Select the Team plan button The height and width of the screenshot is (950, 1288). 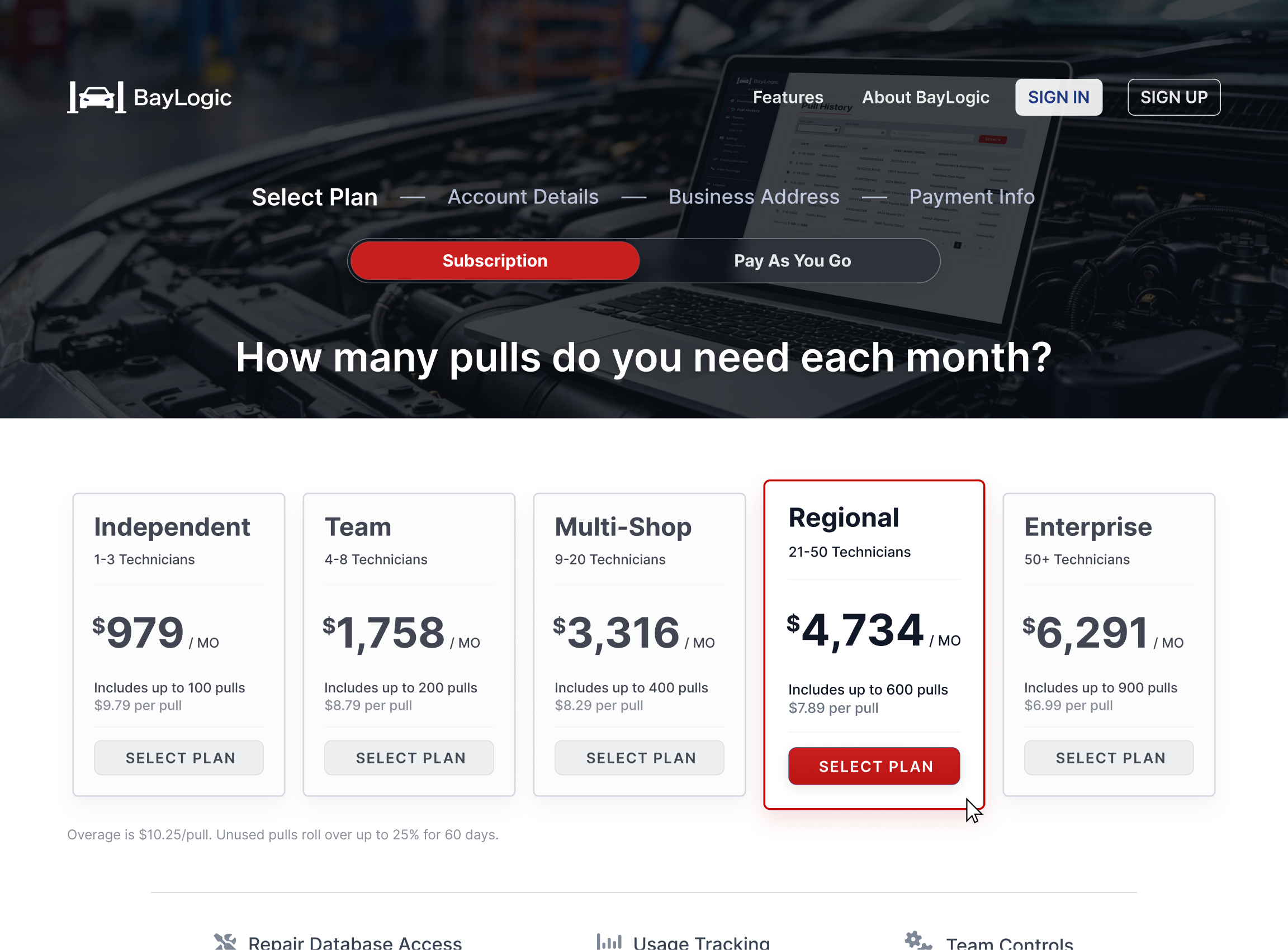[409, 757]
